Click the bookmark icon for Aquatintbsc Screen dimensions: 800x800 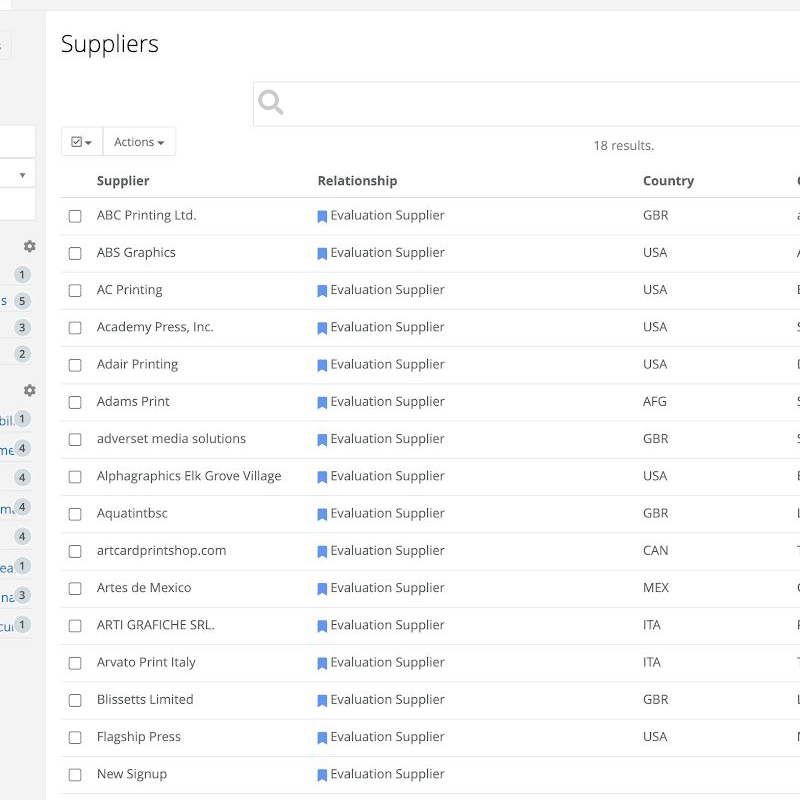(x=322, y=514)
